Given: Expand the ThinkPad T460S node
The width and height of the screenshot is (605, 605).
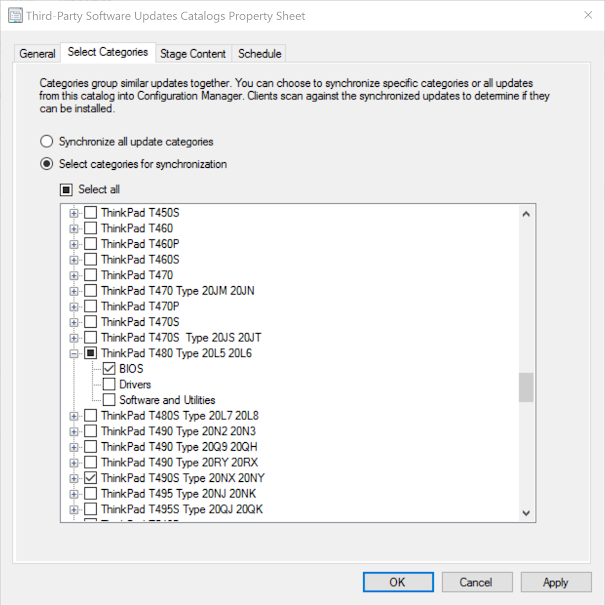Looking at the screenshot, I should 74,260.
